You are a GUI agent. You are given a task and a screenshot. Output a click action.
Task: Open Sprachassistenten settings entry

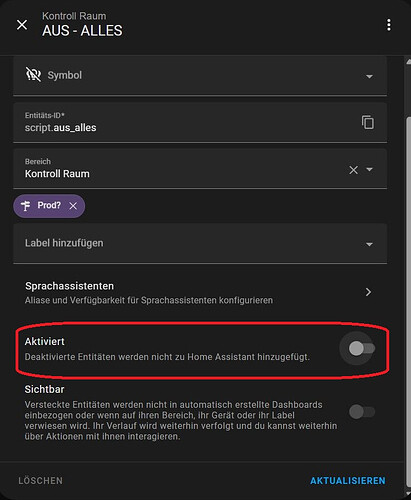point(200,293)
